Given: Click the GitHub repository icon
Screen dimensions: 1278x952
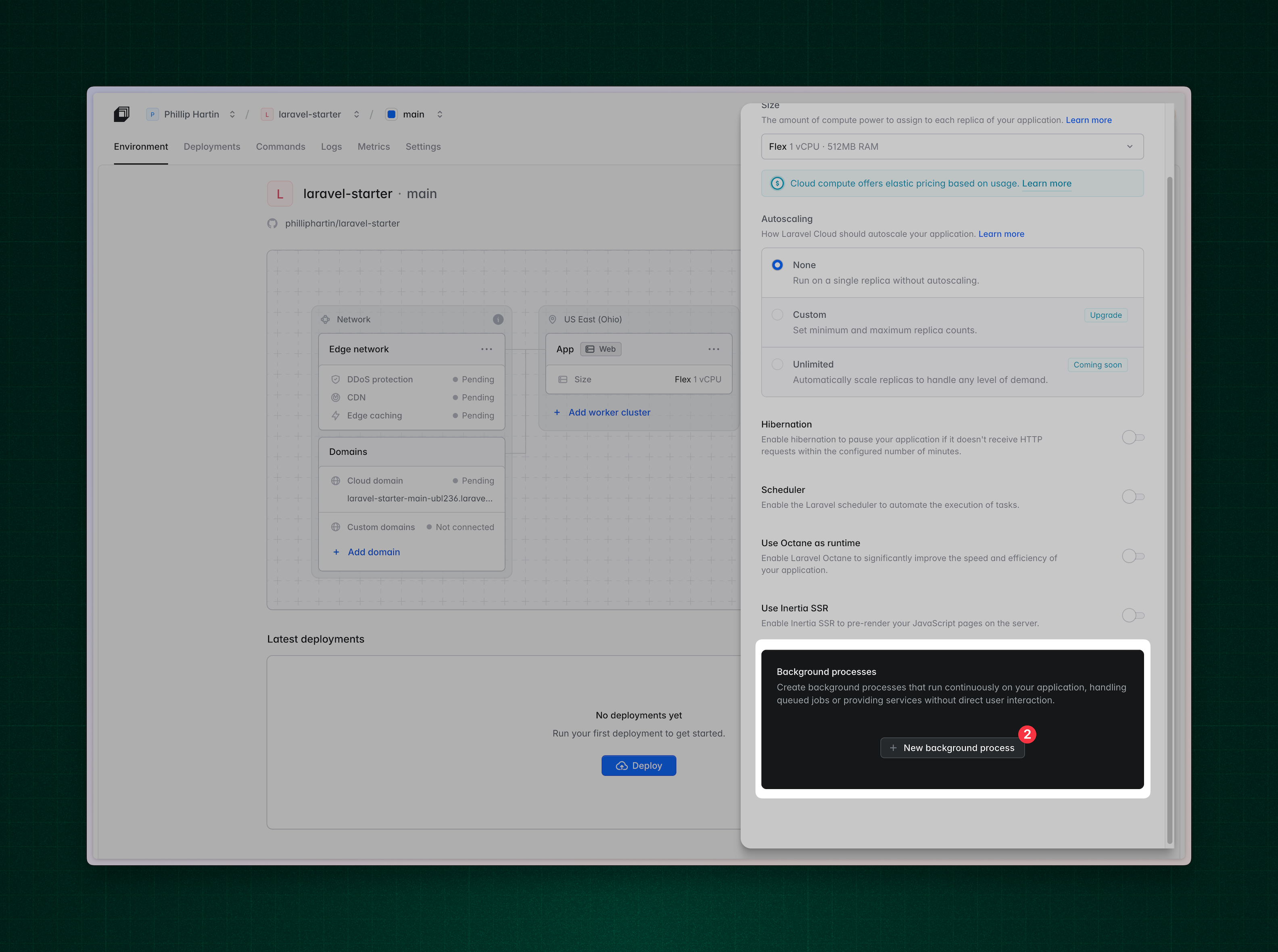Looking at the screenshot, I should (273, 224).
